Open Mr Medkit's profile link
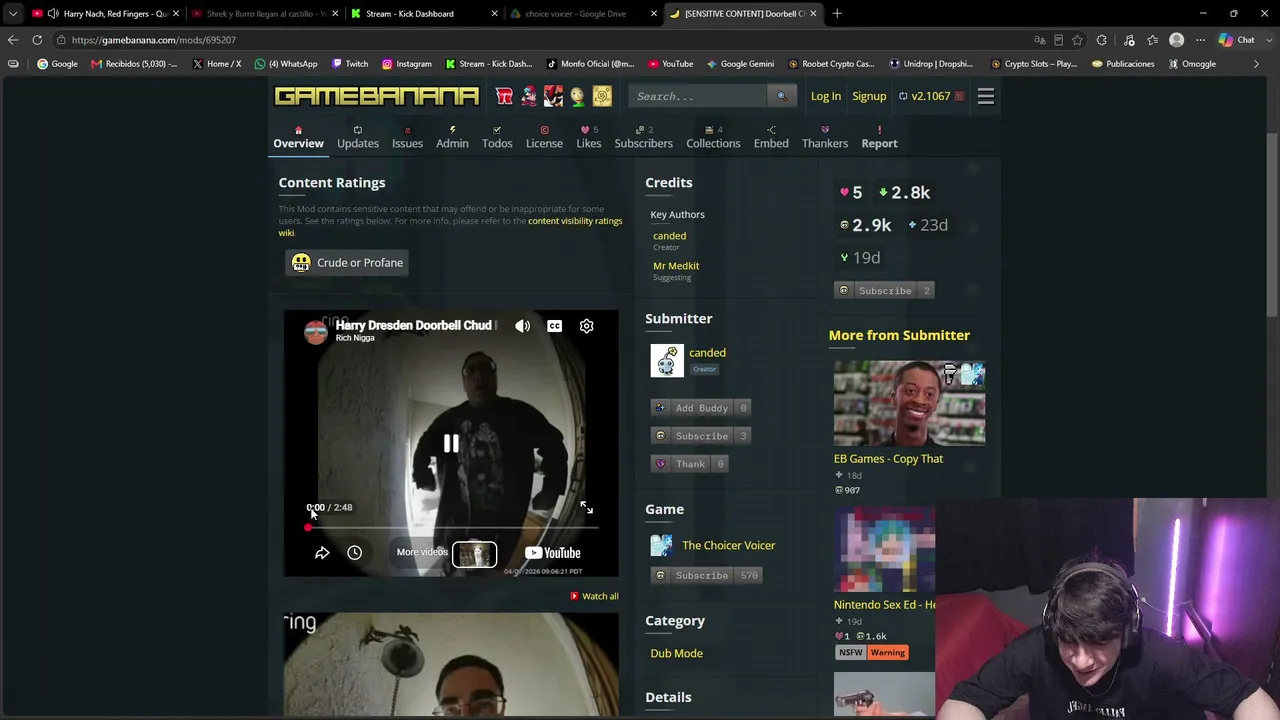Viewport: 1280px width, 720px height. coord(676,266)
